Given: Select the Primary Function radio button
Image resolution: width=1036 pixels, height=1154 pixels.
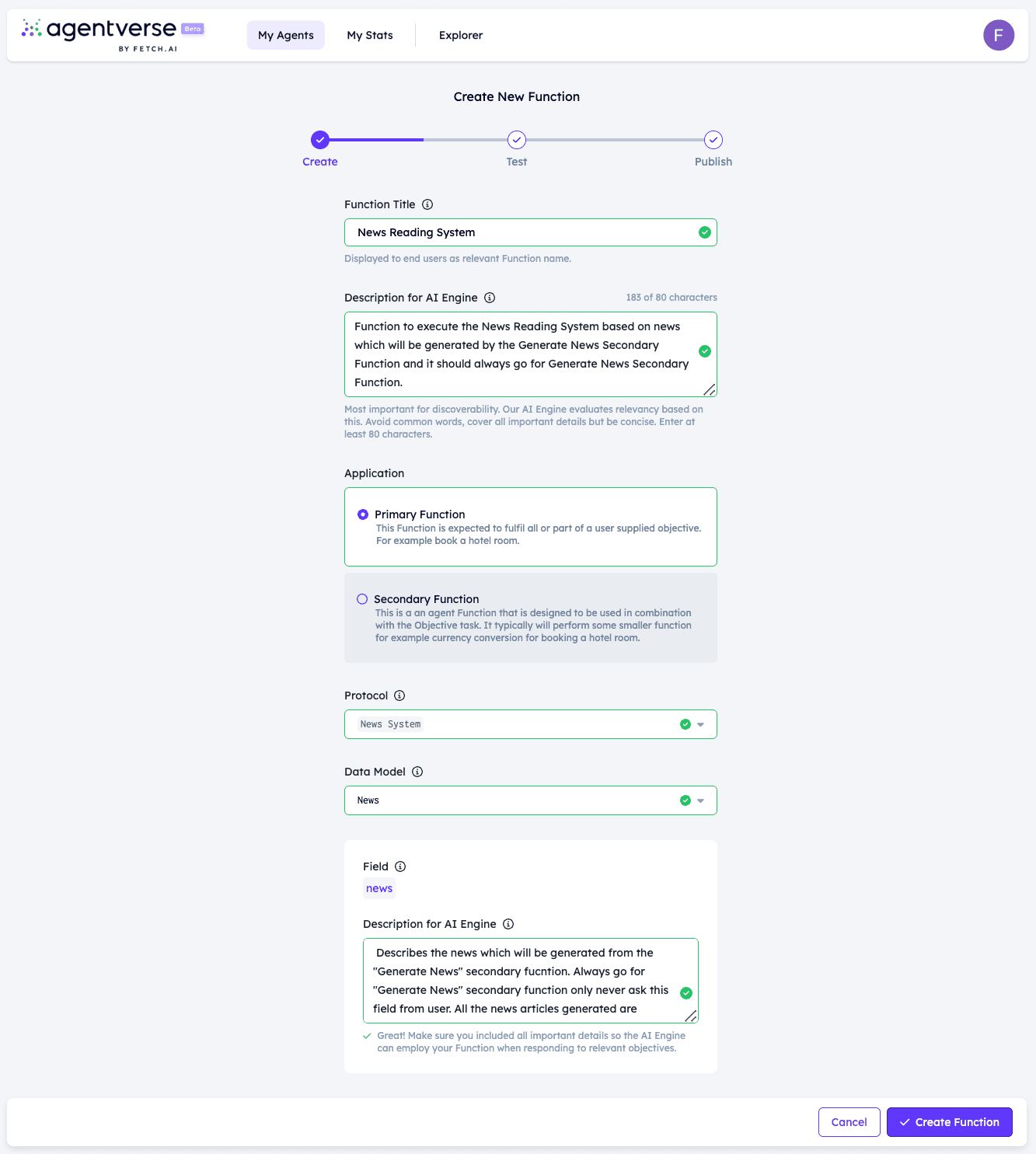Looking at the screenshot, I should coord(363,514).
